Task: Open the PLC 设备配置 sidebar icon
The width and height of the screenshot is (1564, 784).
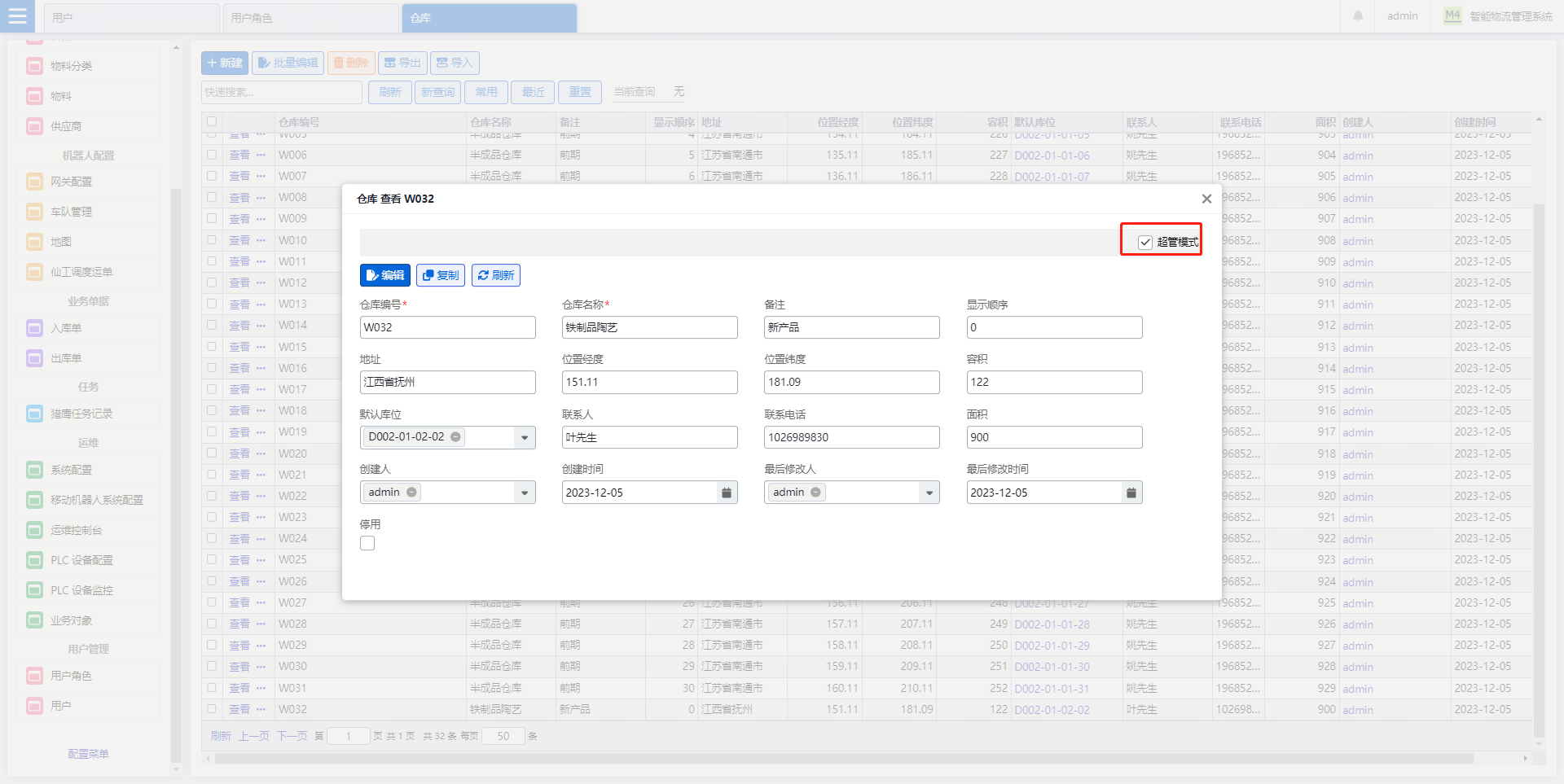Action: (34, 560)
